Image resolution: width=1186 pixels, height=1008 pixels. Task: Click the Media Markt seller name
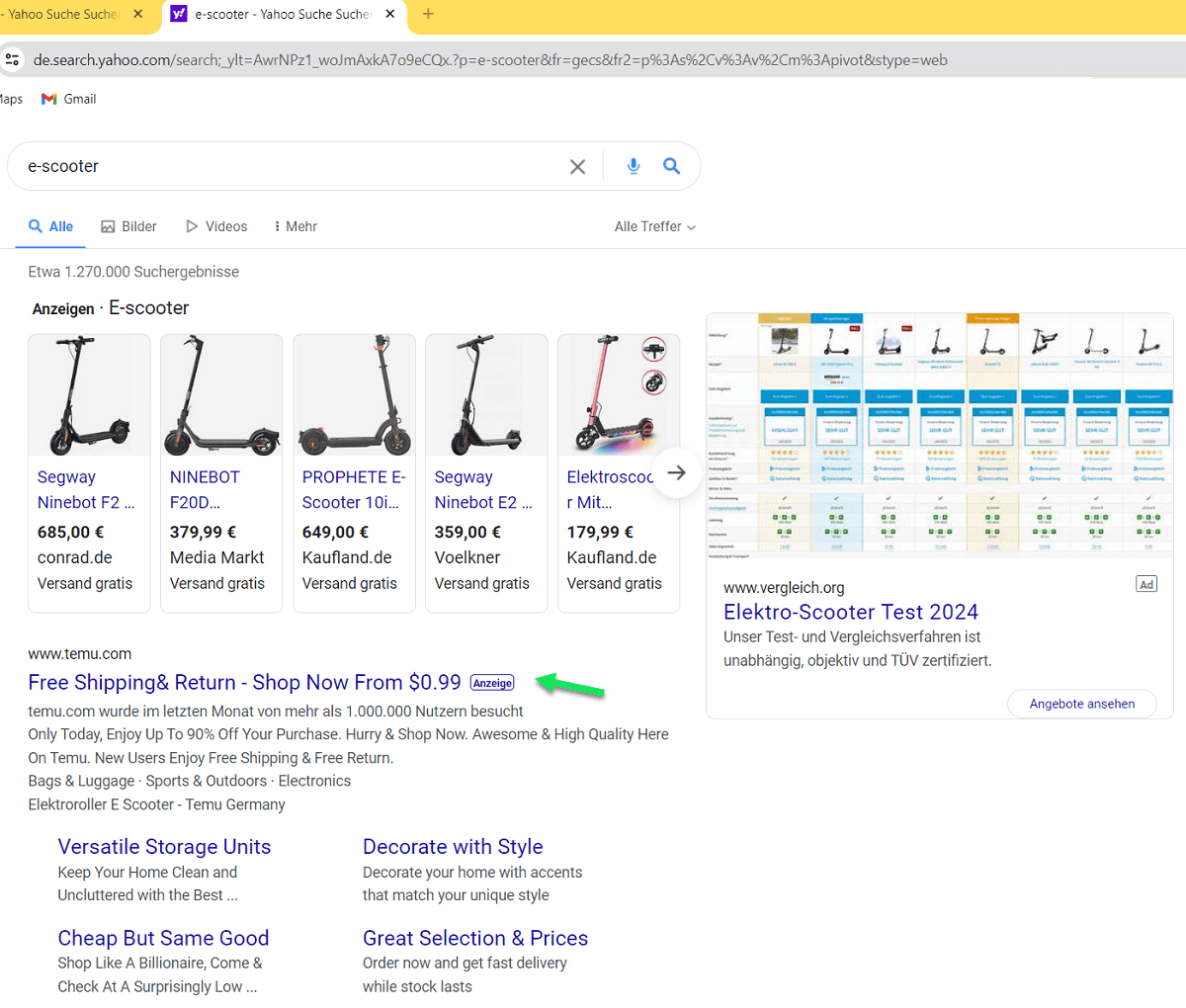point(217,557)
